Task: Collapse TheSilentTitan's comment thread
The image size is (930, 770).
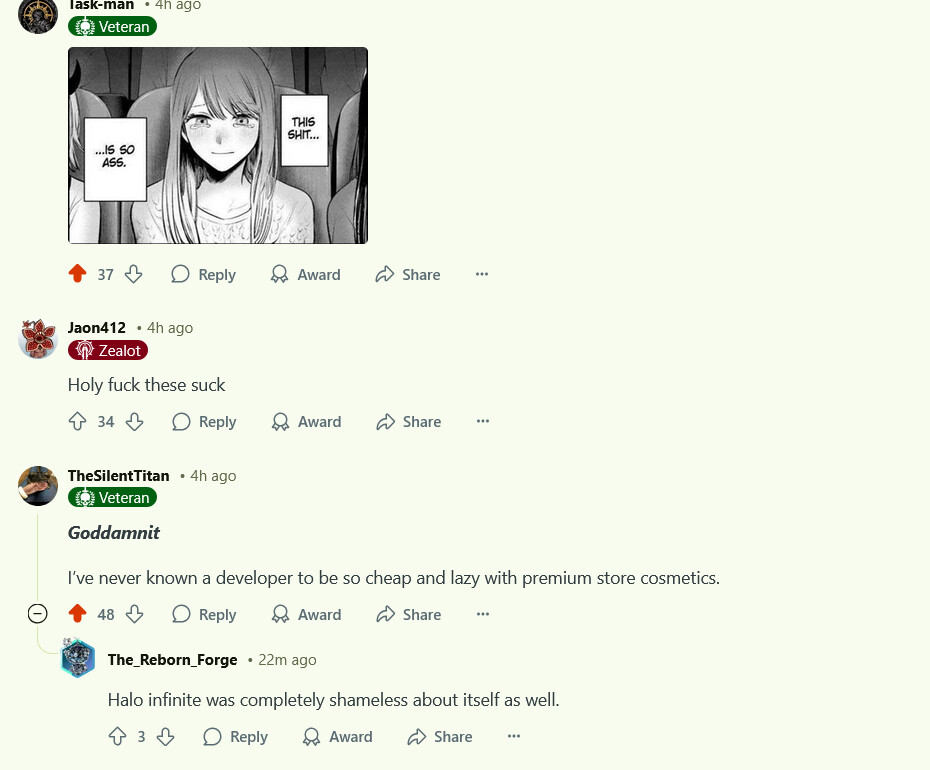Action: [37, 613]
